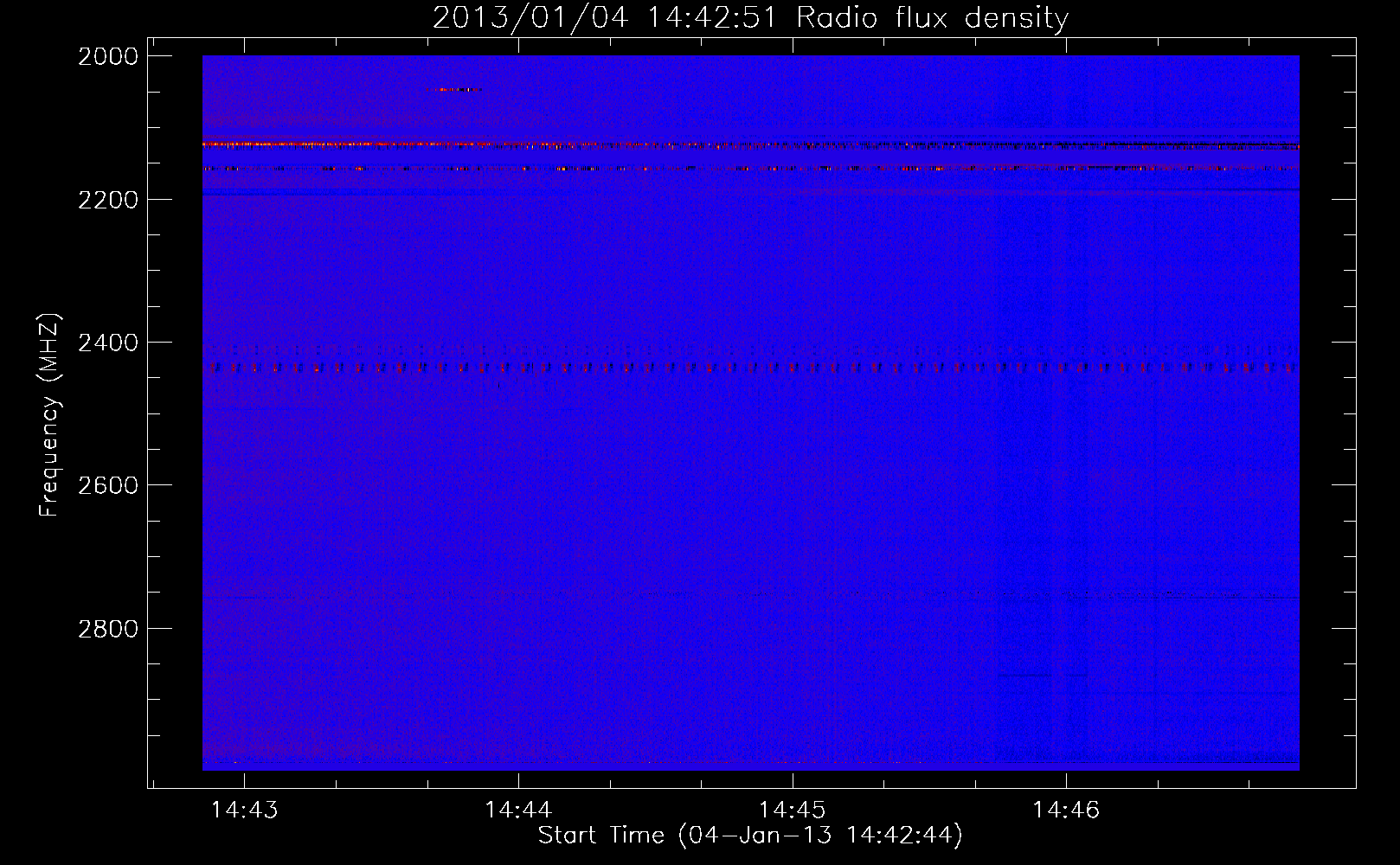Select the 2000 frequency axis label

coord(108,56)
